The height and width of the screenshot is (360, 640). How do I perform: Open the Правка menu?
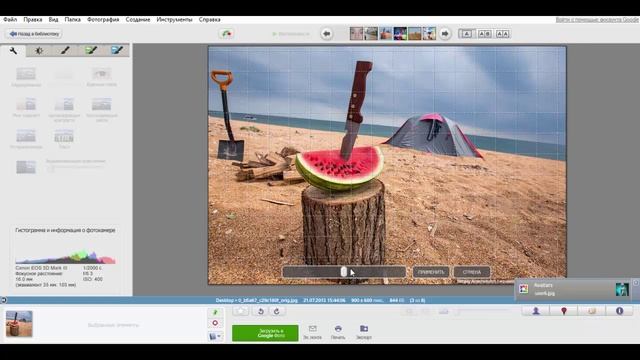tap(33, 20)
